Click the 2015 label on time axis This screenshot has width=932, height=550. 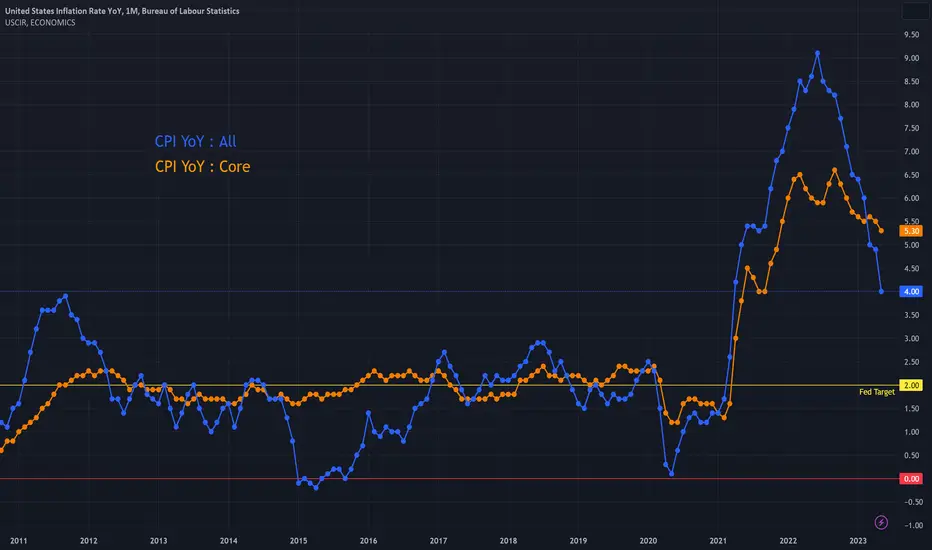298,540
